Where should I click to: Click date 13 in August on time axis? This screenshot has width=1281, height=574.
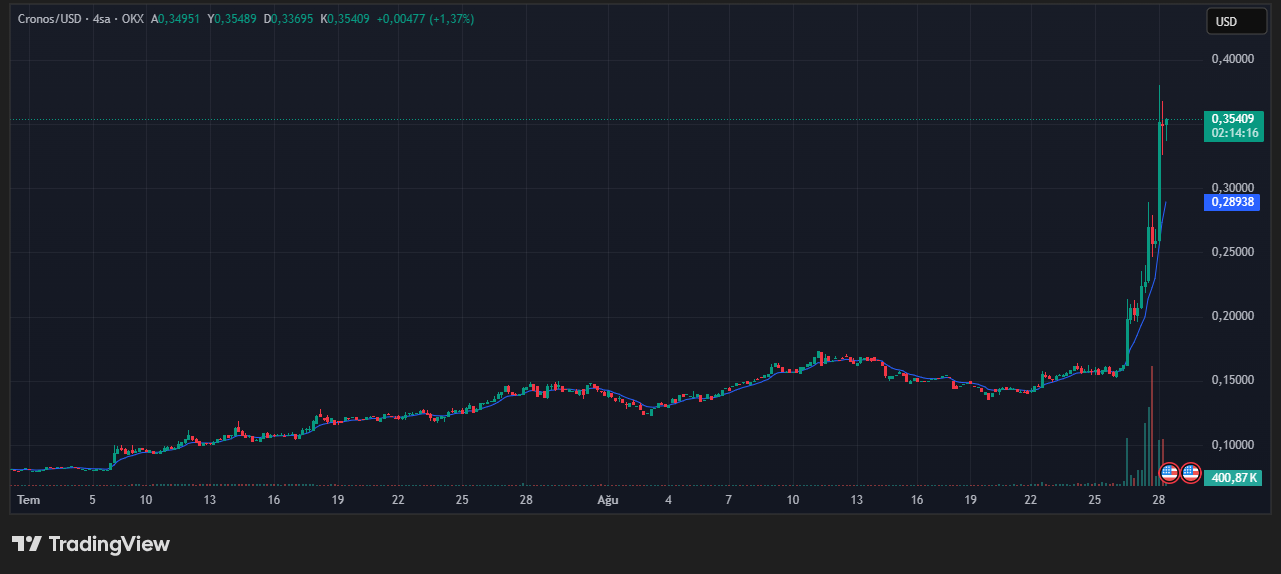tap(856, 500)
